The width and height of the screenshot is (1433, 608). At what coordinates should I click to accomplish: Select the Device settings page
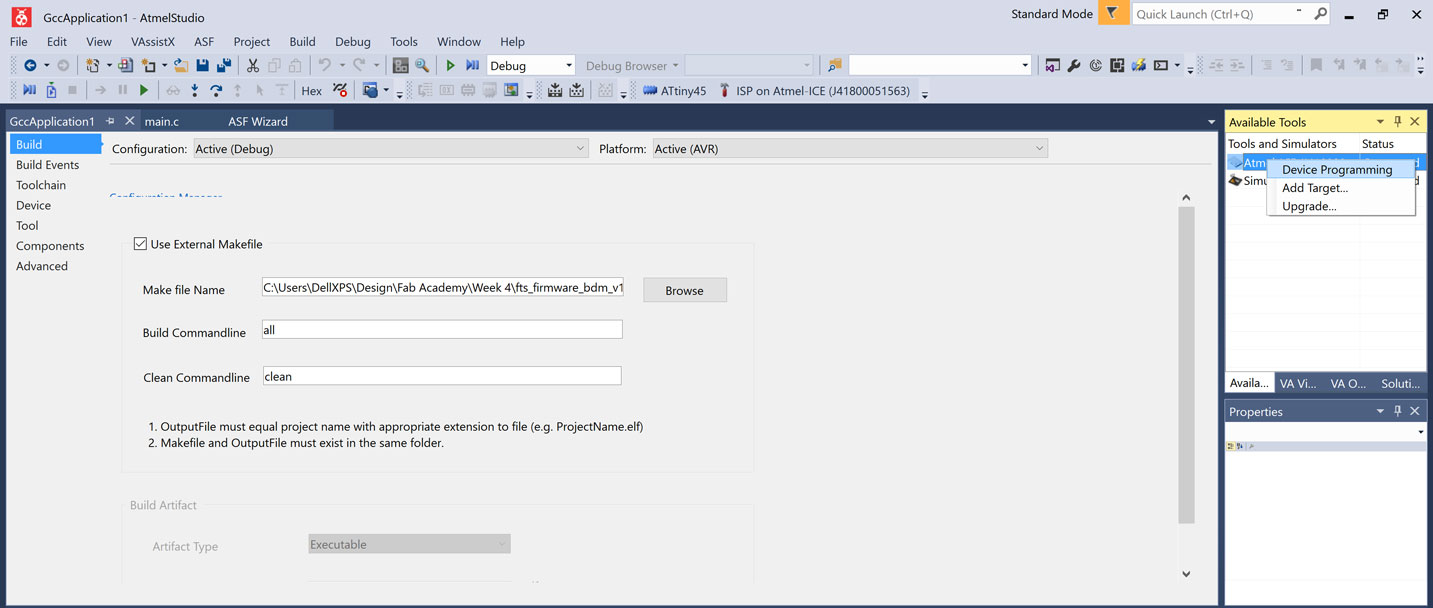point(33,205)
